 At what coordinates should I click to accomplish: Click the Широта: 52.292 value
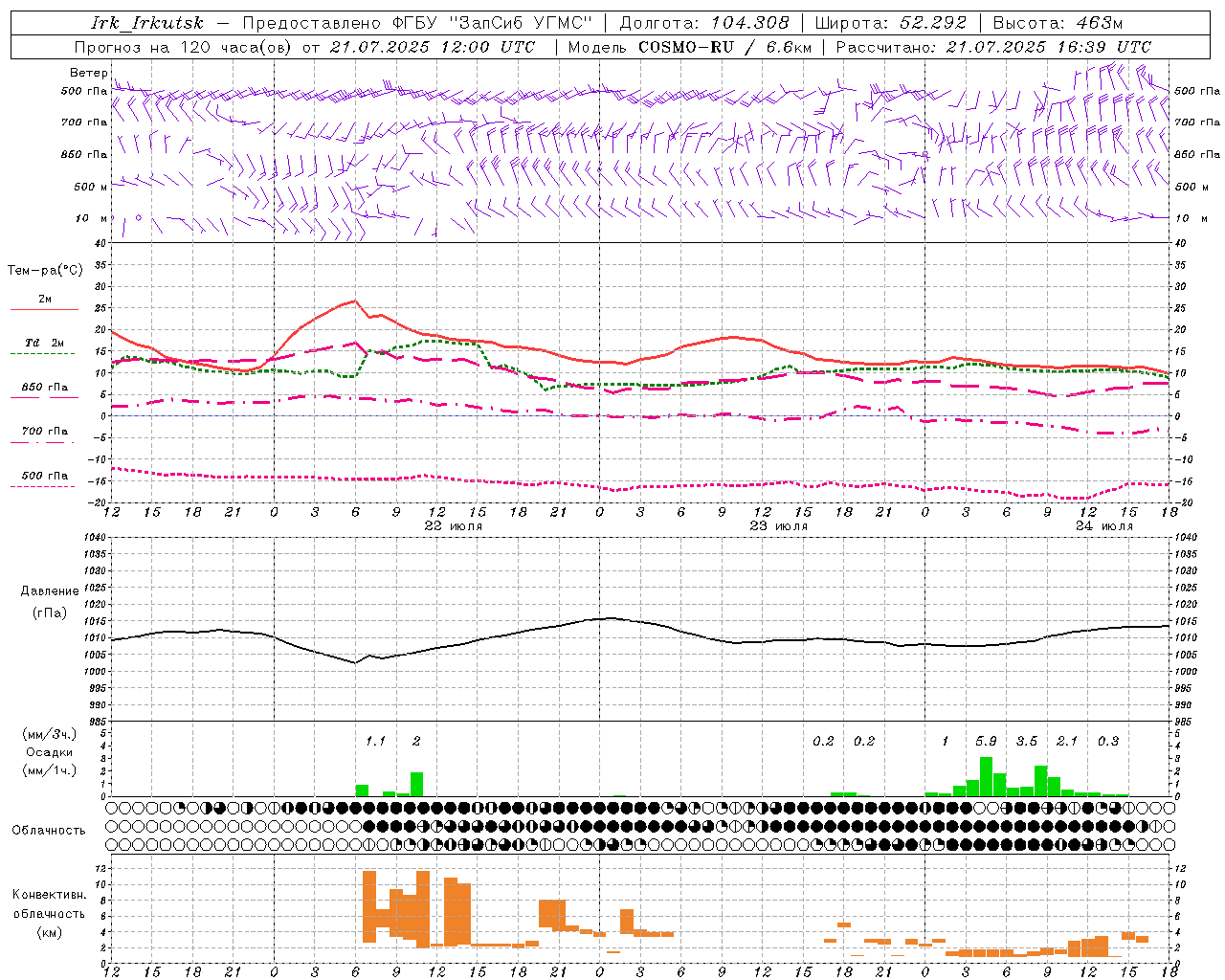pyautogui.click(x=891, y=23)
